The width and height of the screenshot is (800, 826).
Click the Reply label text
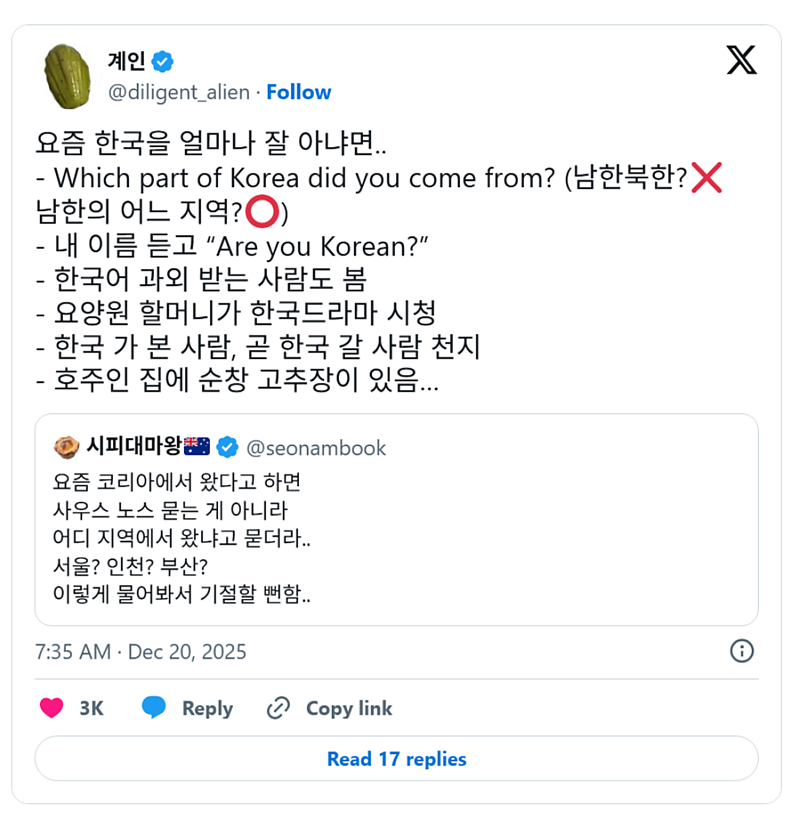pyautogui.click(x=207, y=708)
